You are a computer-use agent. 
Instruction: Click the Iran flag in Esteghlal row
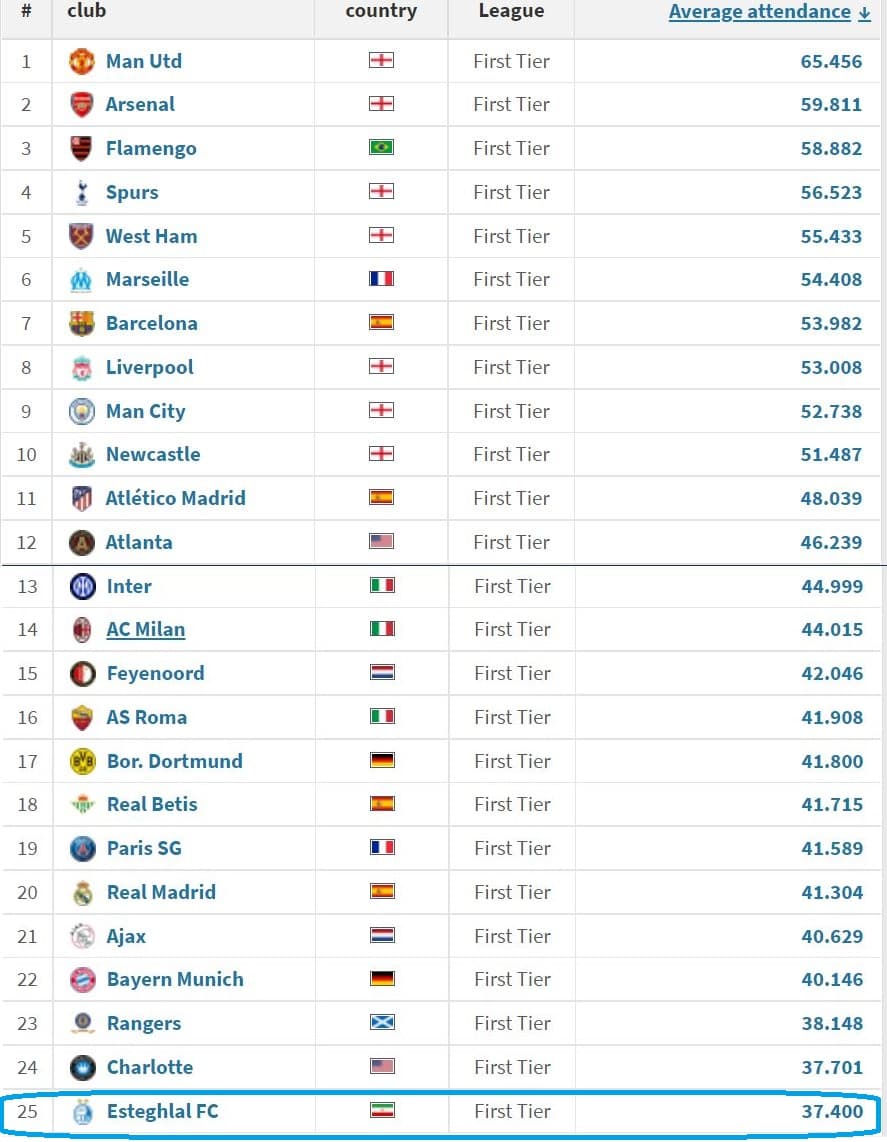click(x=382, y=1110)
